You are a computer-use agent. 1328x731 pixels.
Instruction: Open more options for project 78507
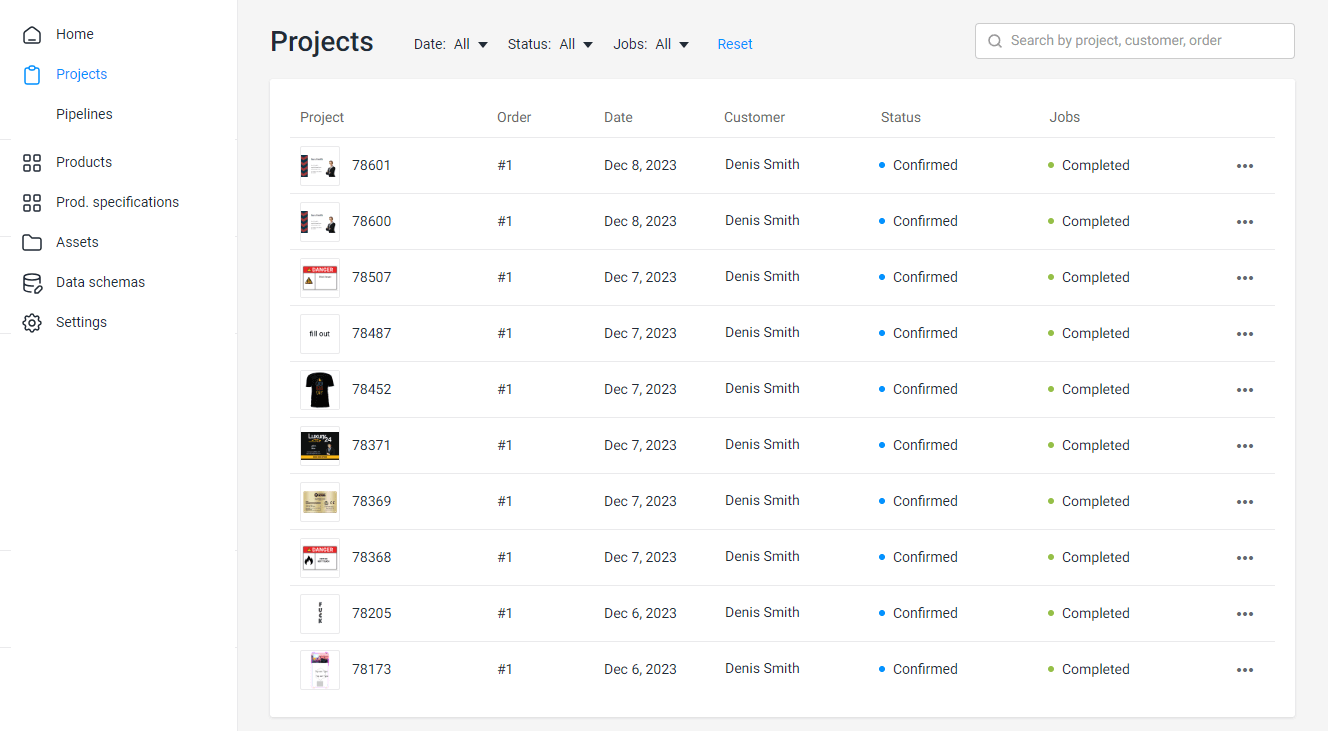pyautogui.click(x=1245, y=278)
